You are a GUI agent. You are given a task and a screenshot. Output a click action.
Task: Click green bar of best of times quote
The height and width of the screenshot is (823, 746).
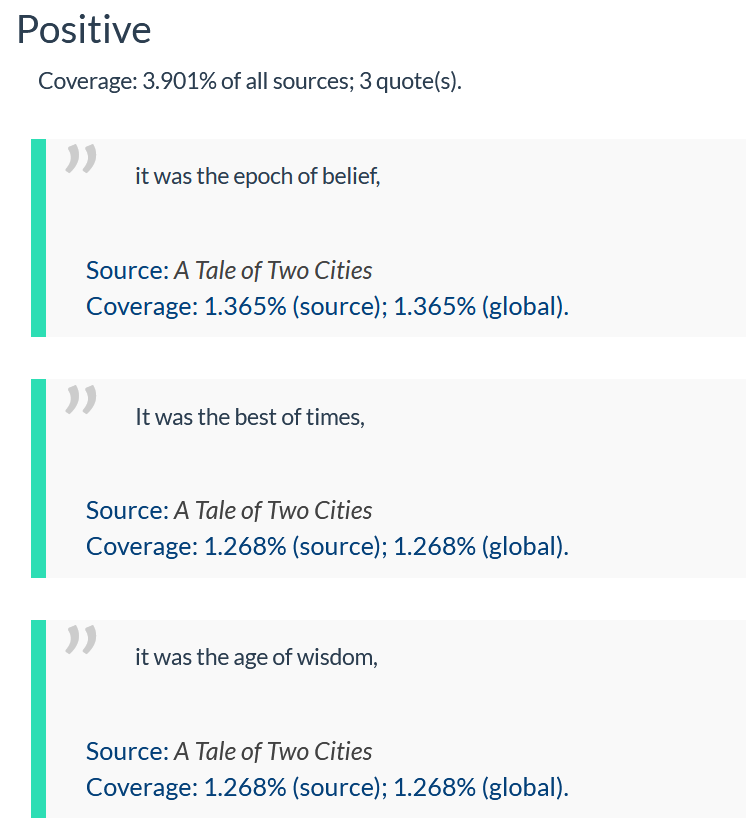(x=38, y=478)
